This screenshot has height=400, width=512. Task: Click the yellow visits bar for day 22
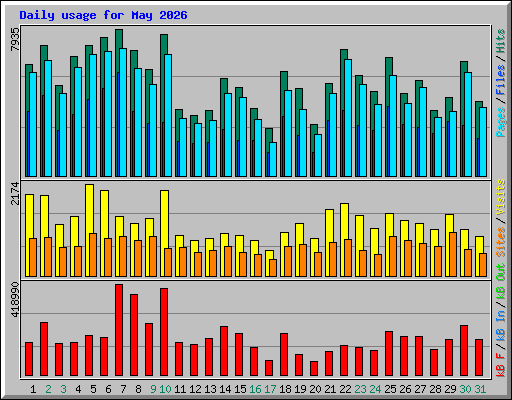pyautogui.click(x=344, y=221)
